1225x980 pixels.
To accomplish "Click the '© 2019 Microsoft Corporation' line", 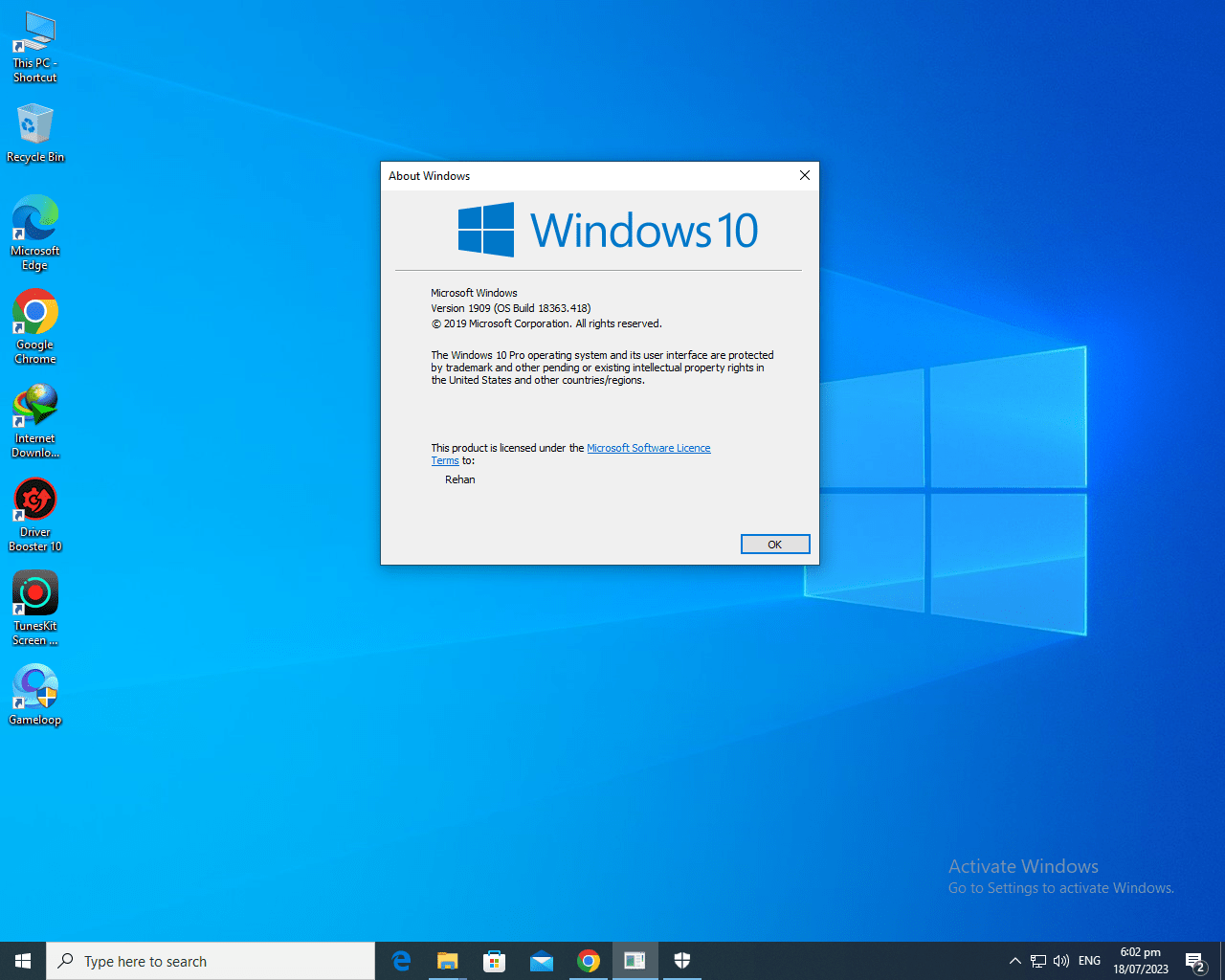I will [546, 323].
